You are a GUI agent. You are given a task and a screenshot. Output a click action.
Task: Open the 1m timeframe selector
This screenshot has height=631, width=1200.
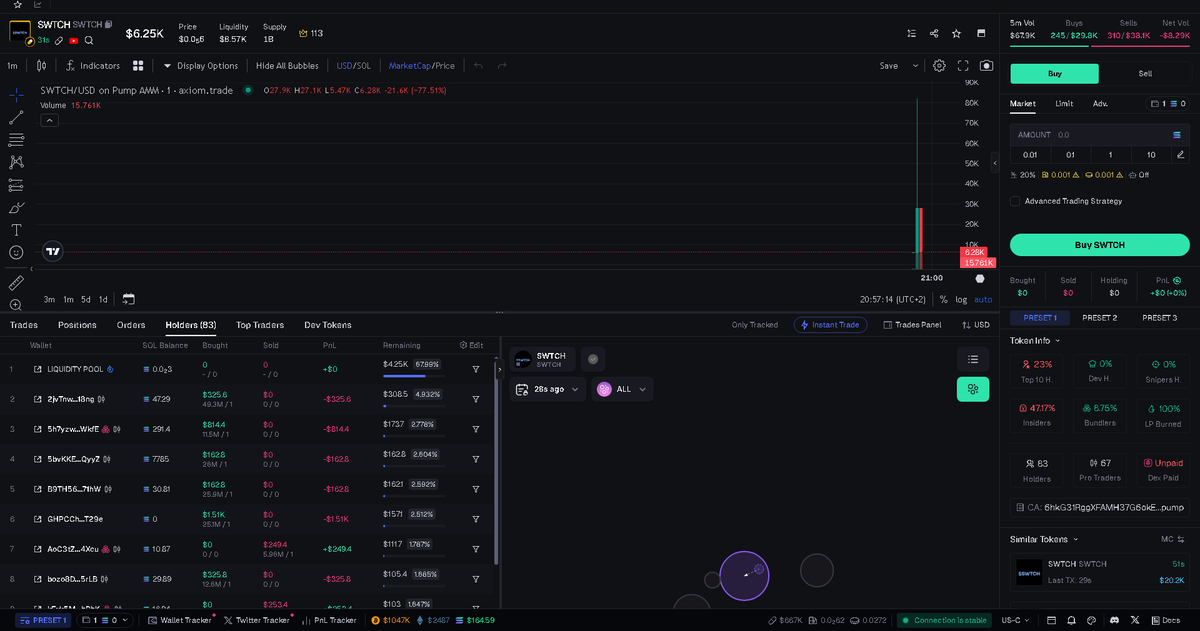(12, 66)
